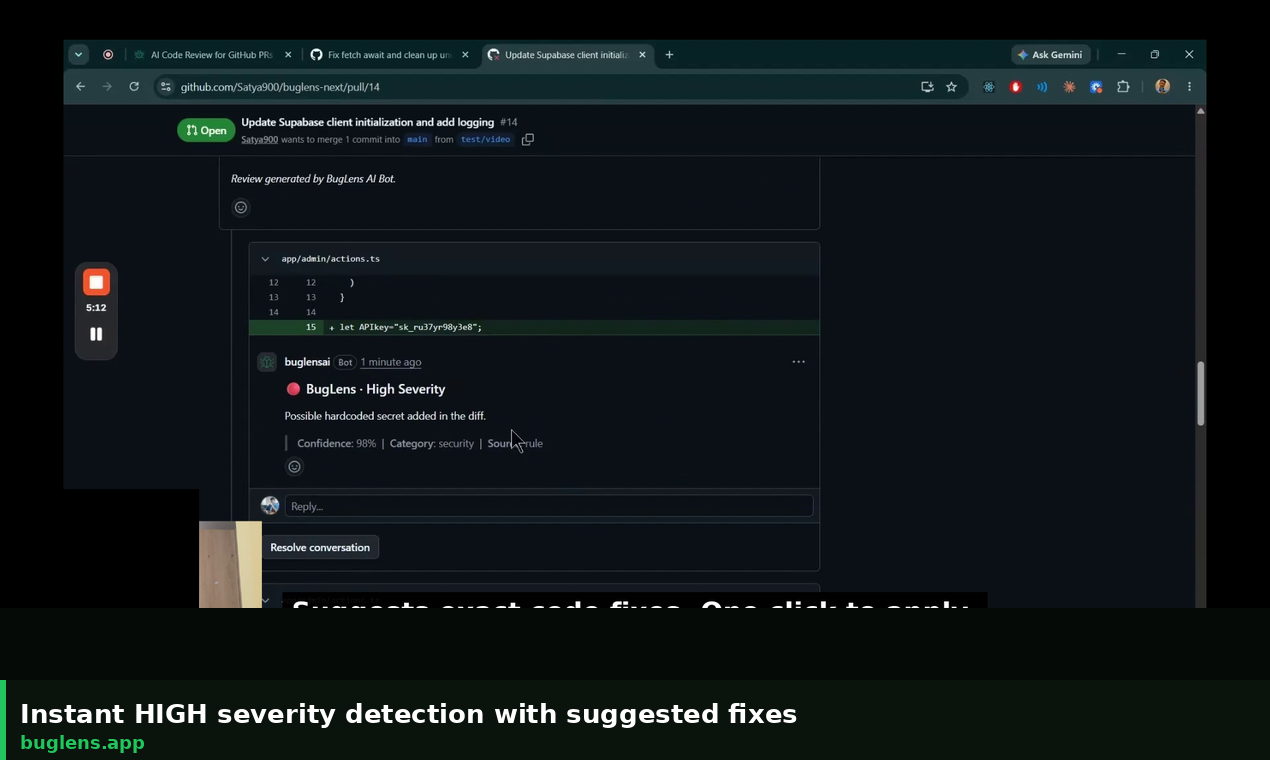Open a new browser tab
This screenshot has height=760, width=1270.
pos(669,55)
